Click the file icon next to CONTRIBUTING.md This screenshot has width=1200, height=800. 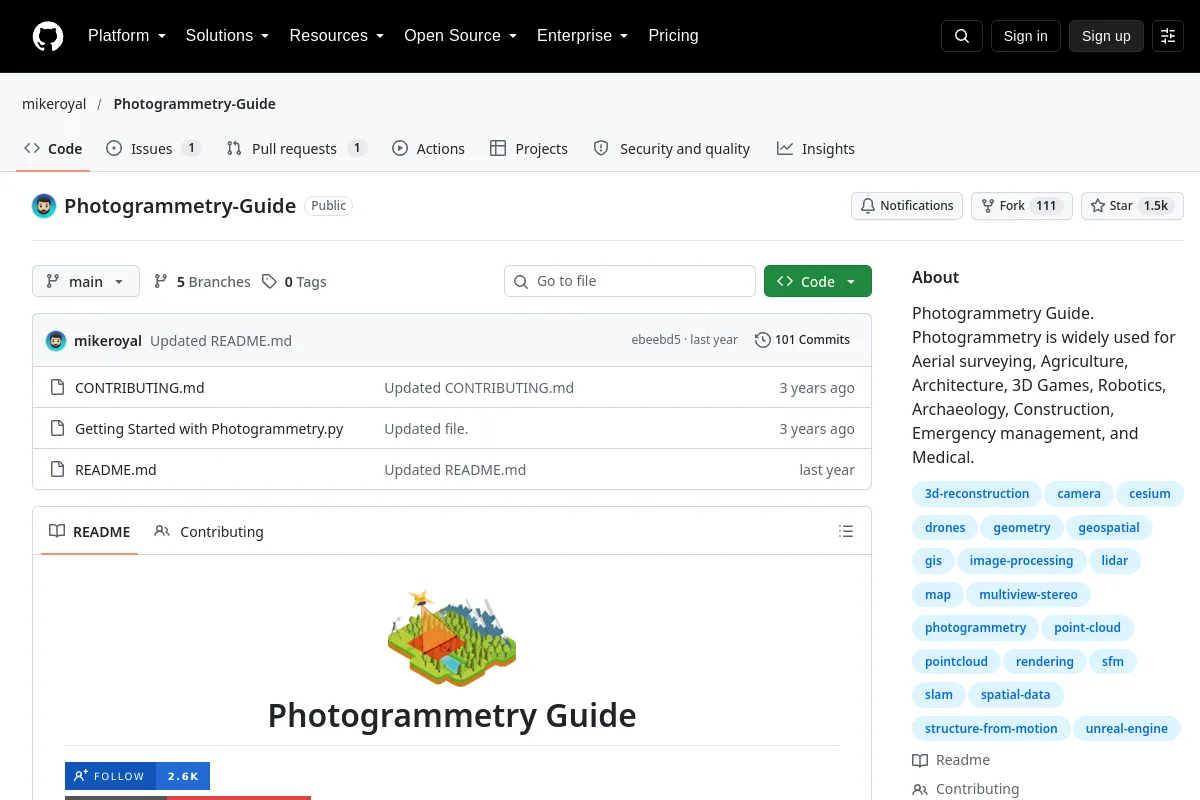(x=57, y=388)
